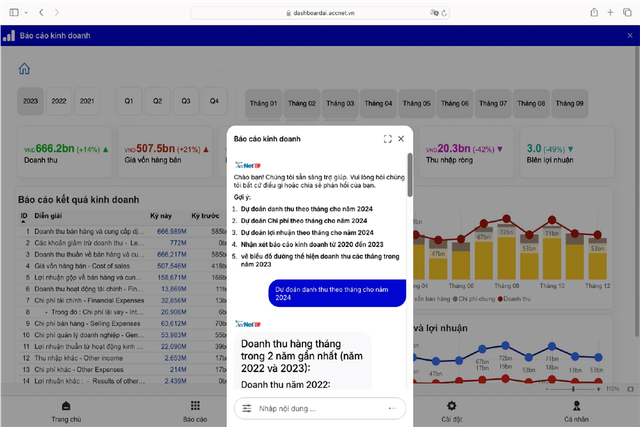Select the Tháng 05 month tab

pyautogui.click(x=417, y=103)
